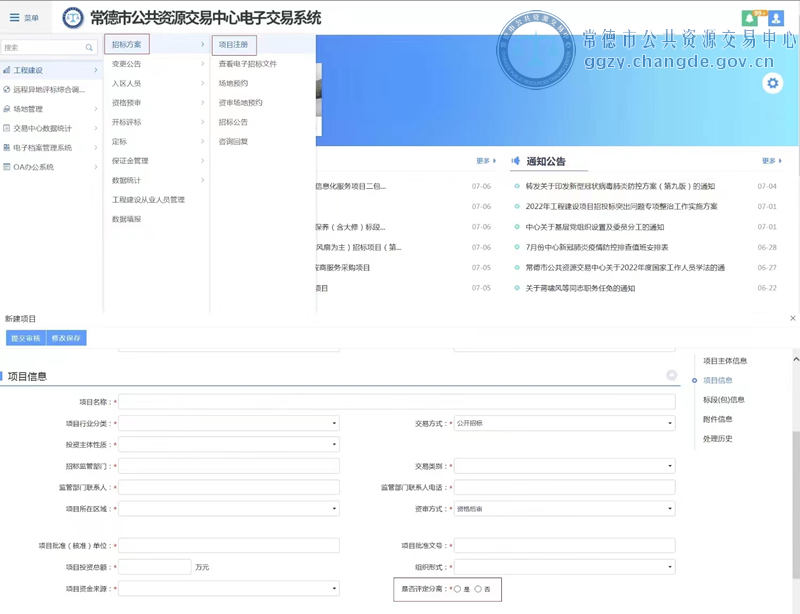Open 资审方式 dropdown

click(x=565, y=509)
